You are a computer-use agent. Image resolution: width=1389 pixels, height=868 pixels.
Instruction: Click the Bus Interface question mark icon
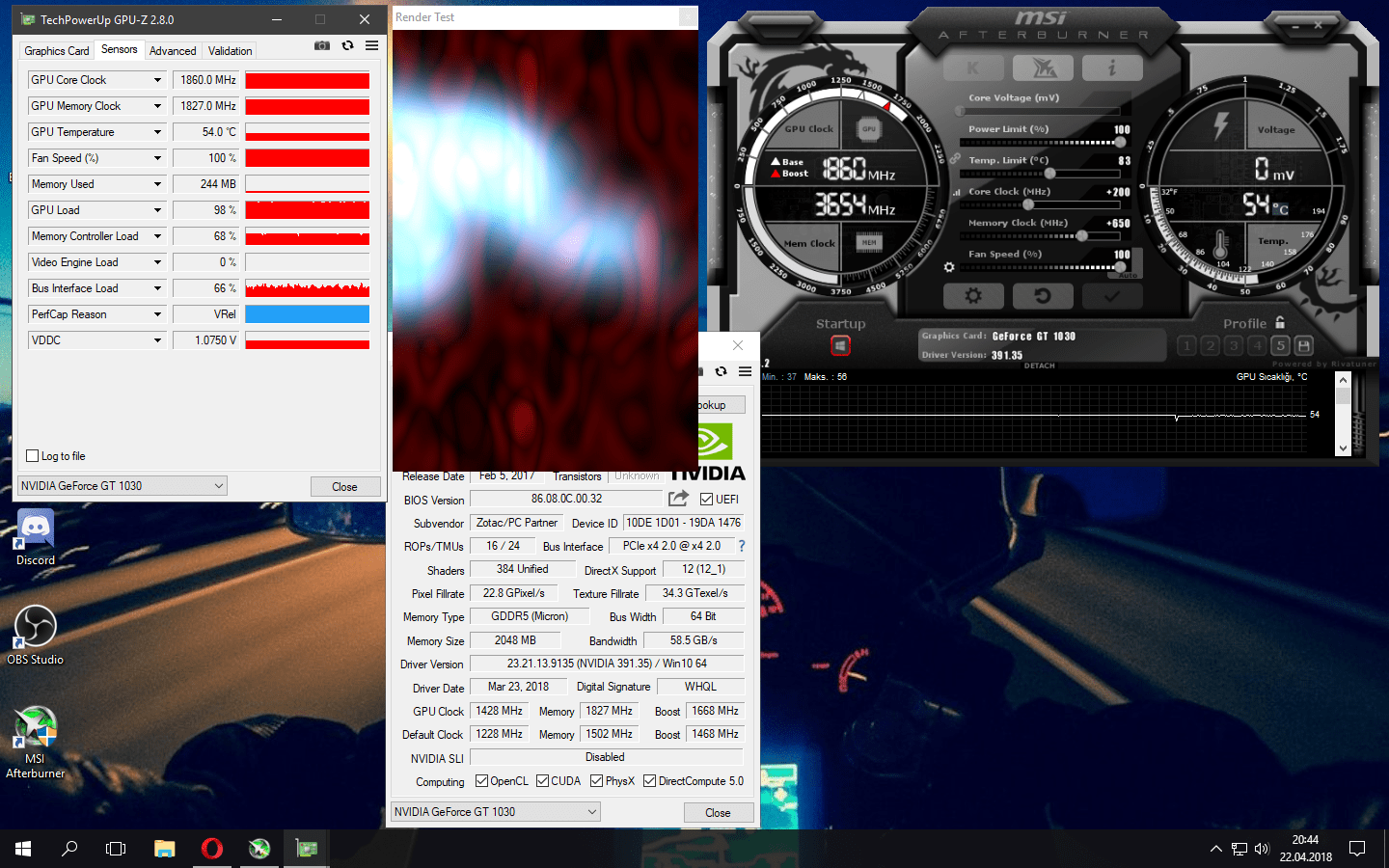(x=742, y=546)
